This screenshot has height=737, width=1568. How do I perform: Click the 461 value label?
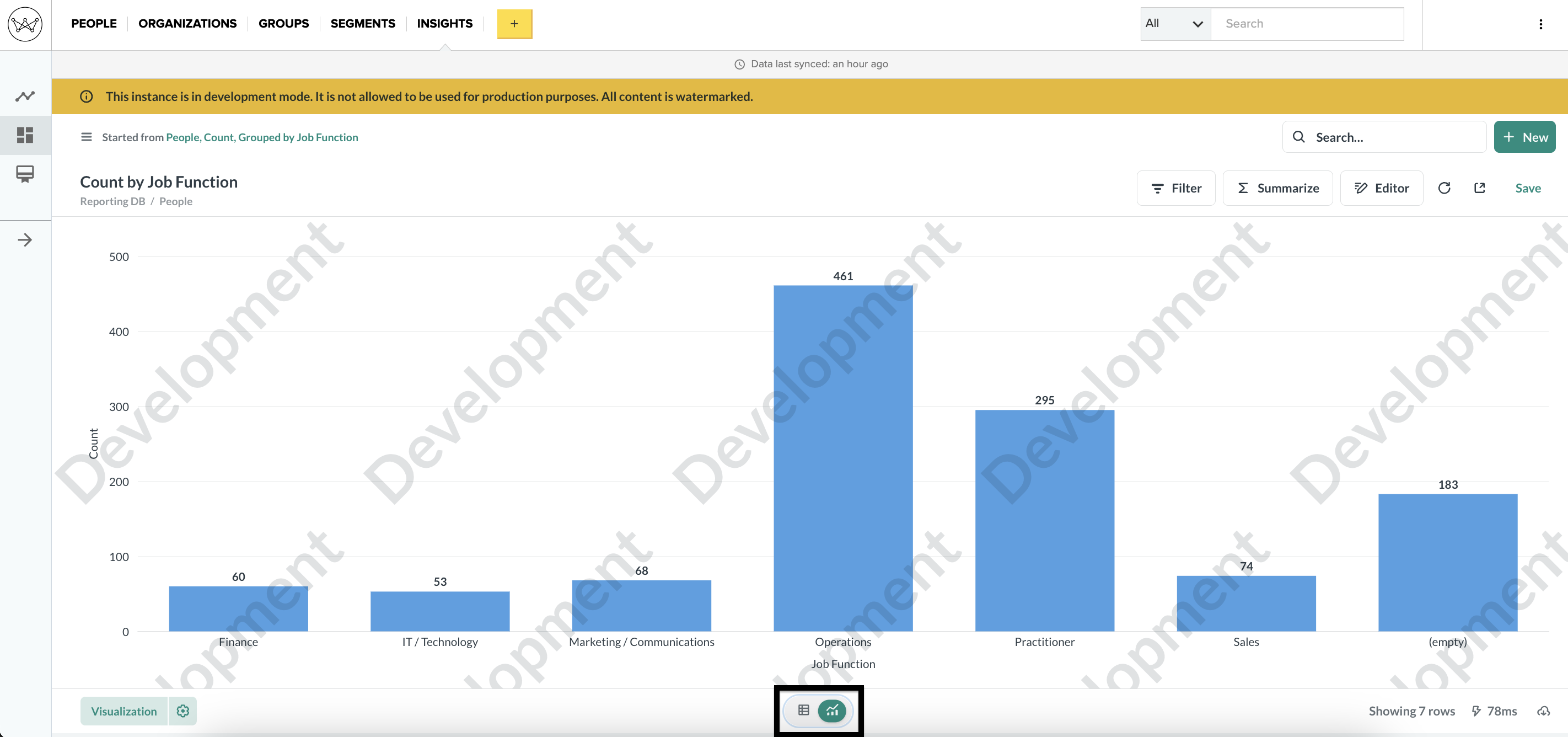click(x=843, y=276)
